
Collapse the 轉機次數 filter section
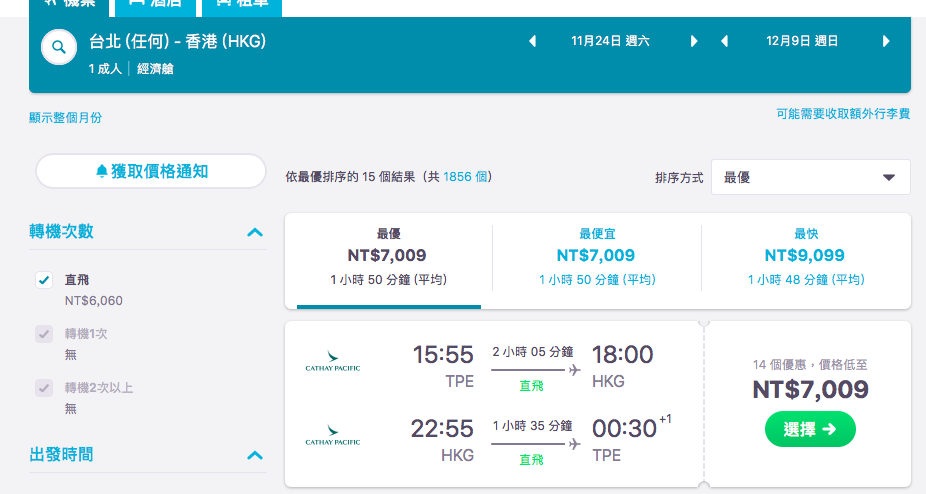(255, 232)
